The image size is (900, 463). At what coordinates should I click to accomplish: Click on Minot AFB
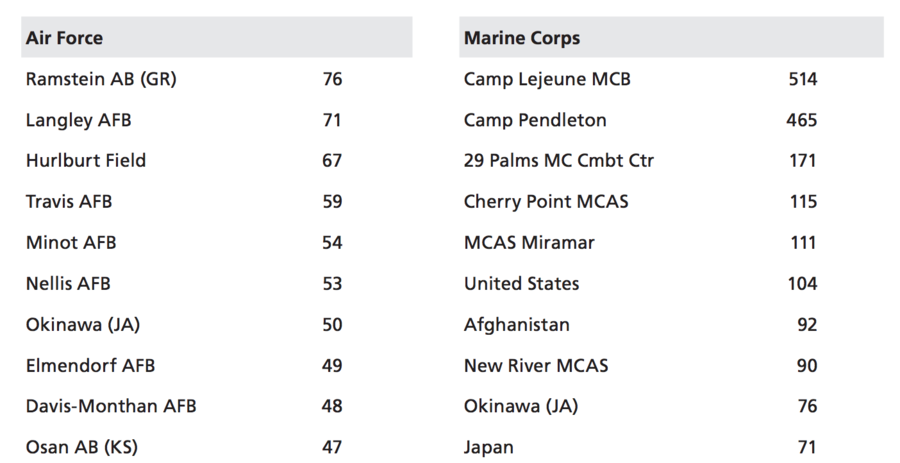coord(71,243)
